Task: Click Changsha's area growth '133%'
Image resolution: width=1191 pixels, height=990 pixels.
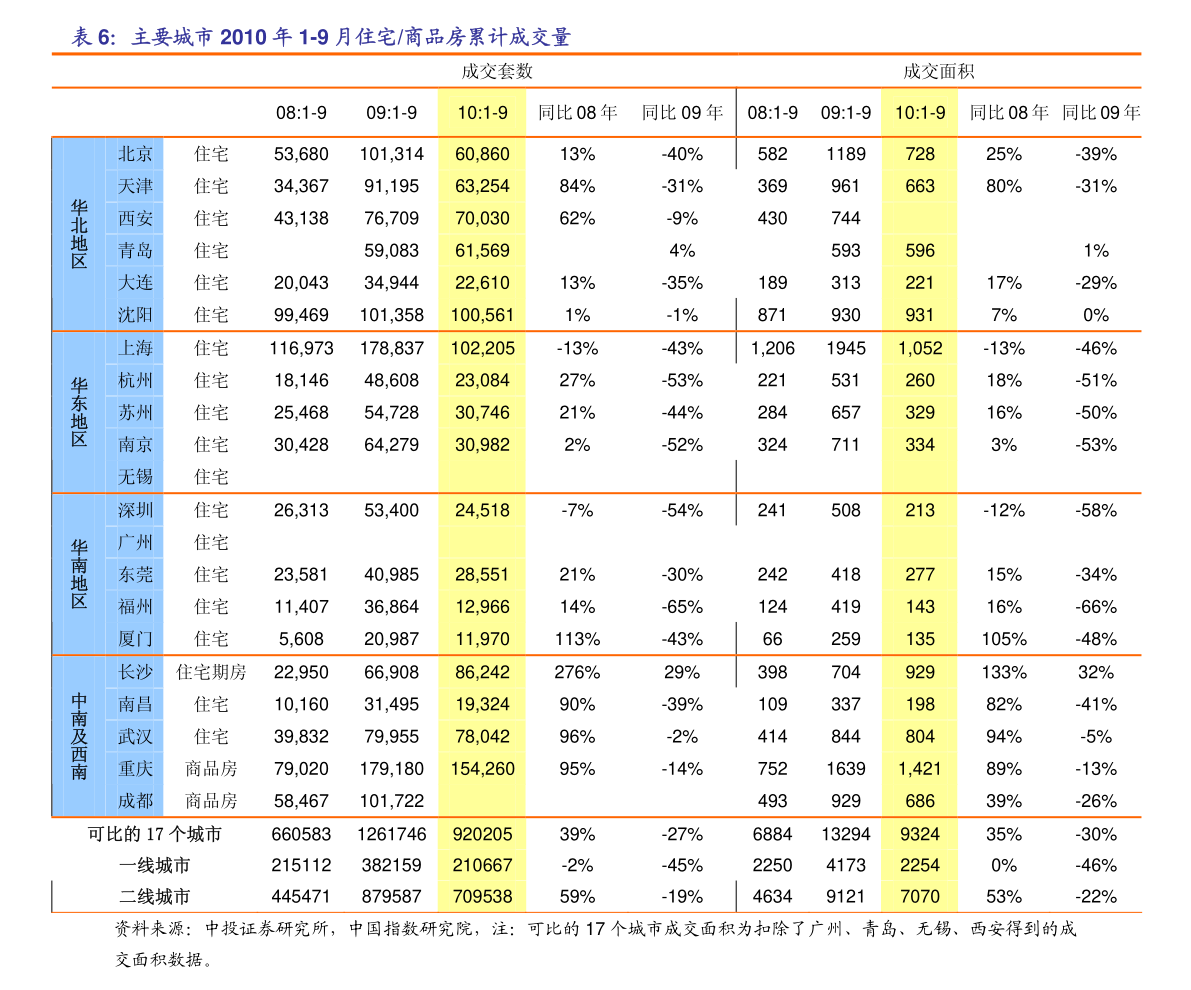Action: 1004,672
